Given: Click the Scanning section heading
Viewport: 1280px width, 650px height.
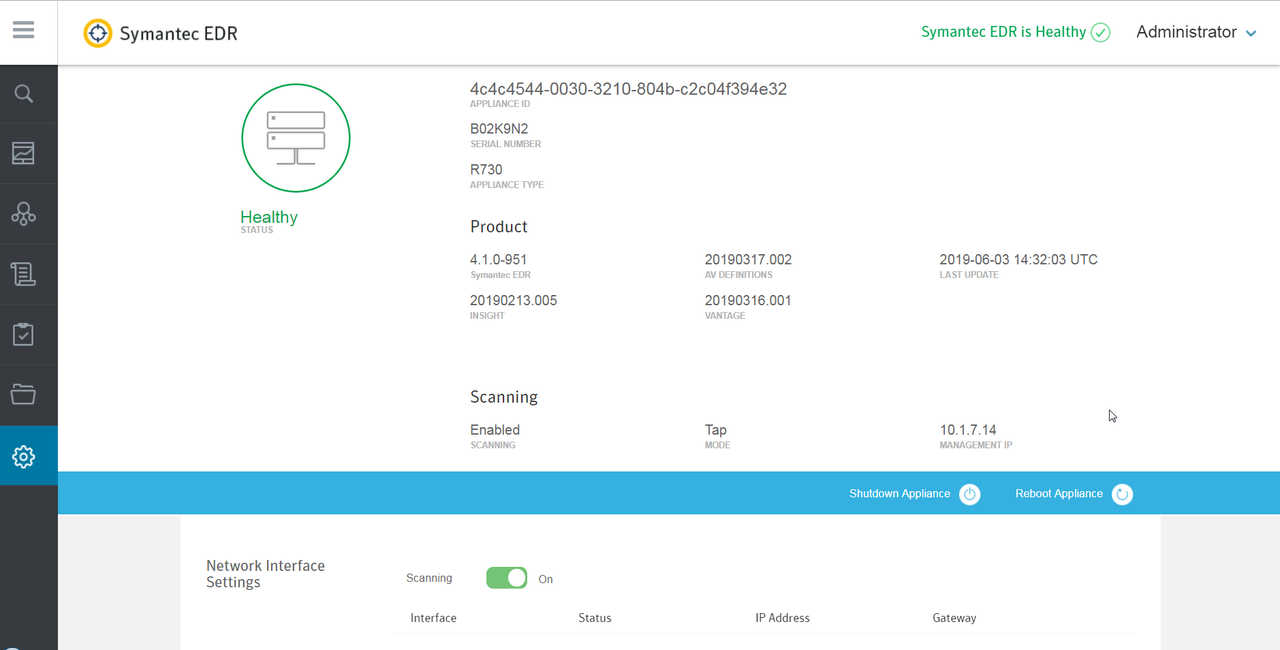Looking at the screenshot, I should [504, 397].
